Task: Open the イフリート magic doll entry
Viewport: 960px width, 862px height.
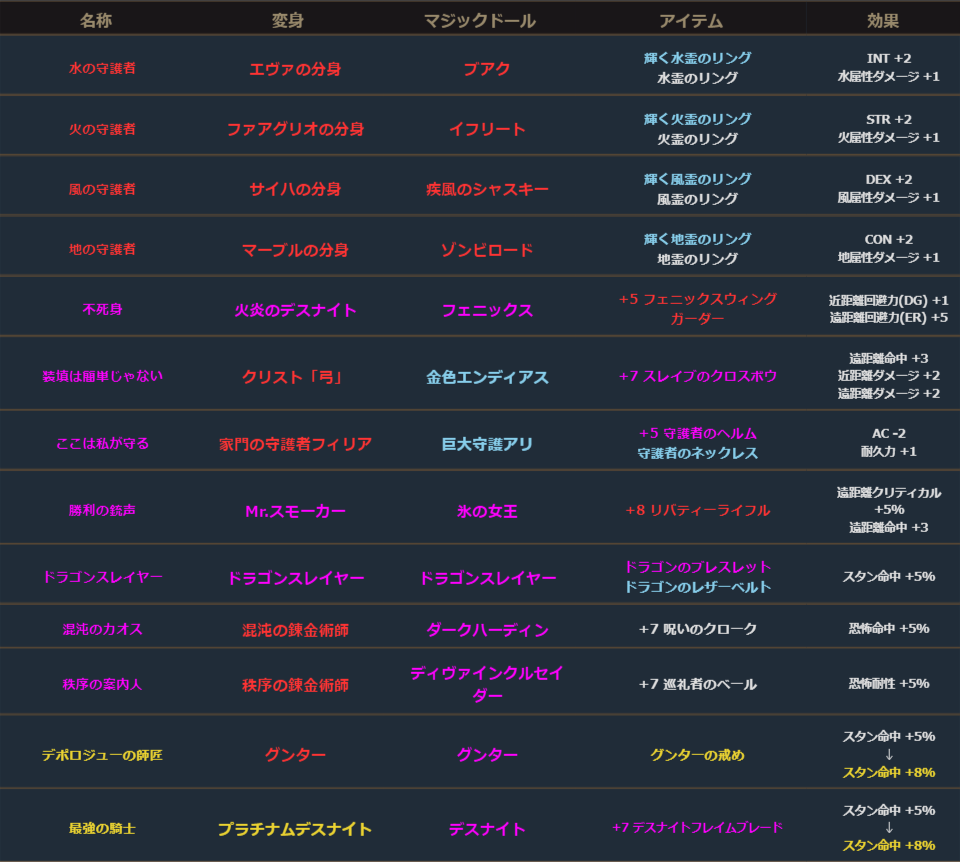Action: pyautogui.click(x=486, y=129)
